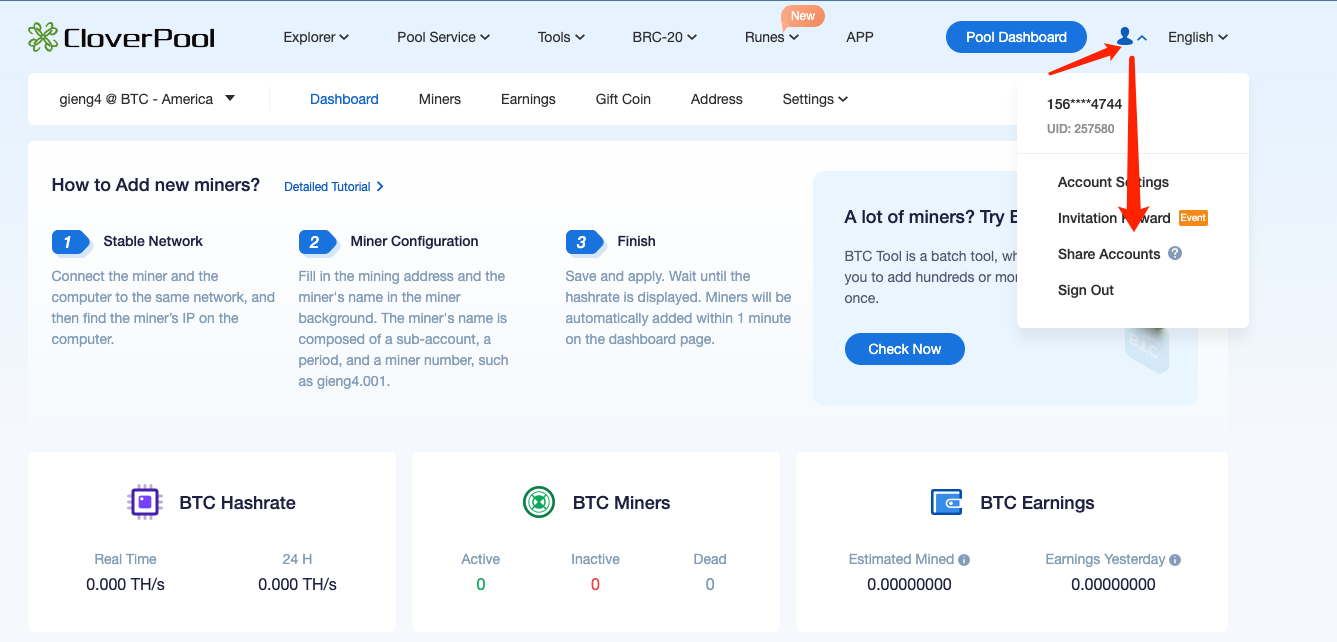Open the English language selector

coord(1198,38)
